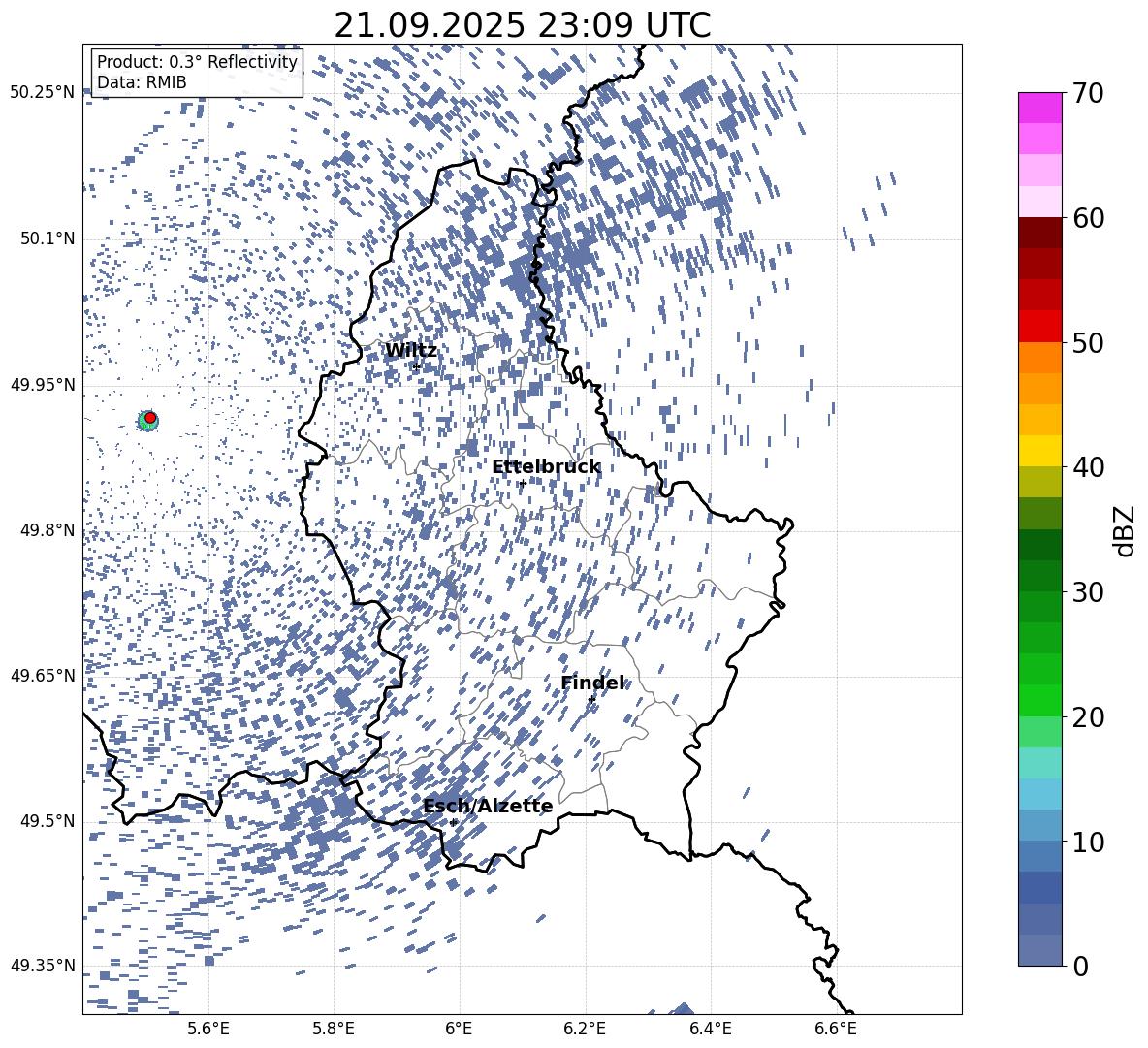Click the Esch/Alzette location cross marker
The height and width of the screenshot is (1048, 1148).
coord(453,822)
